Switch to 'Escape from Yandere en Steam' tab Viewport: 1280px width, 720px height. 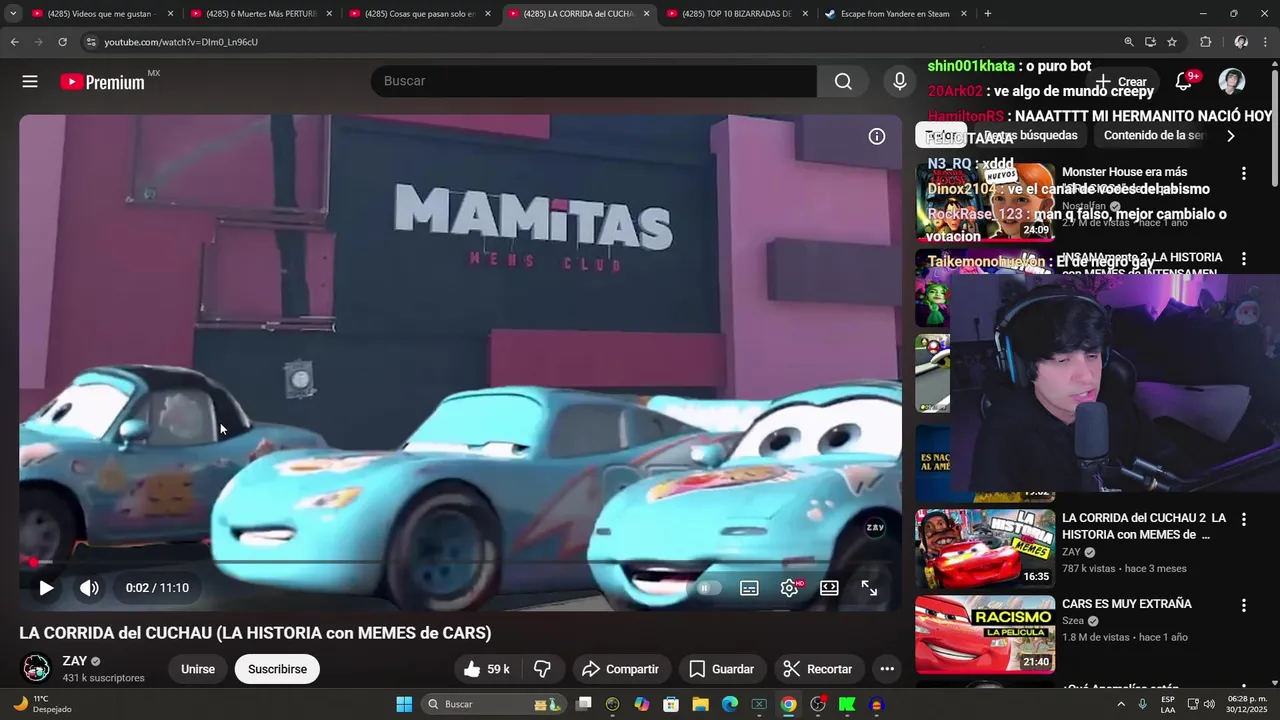tap(895, 14)
